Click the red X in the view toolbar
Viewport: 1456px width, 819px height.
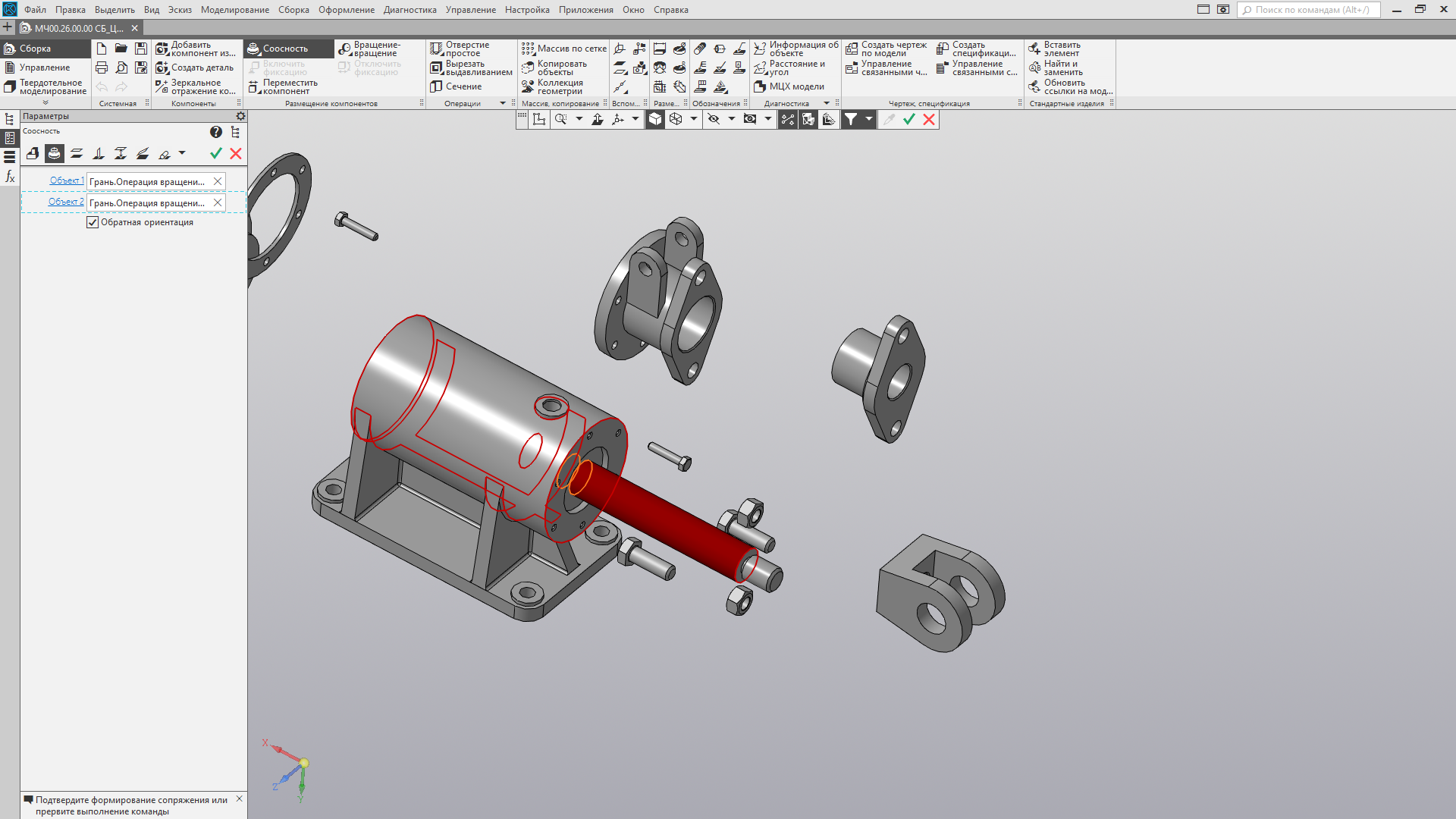pos(929,119)
